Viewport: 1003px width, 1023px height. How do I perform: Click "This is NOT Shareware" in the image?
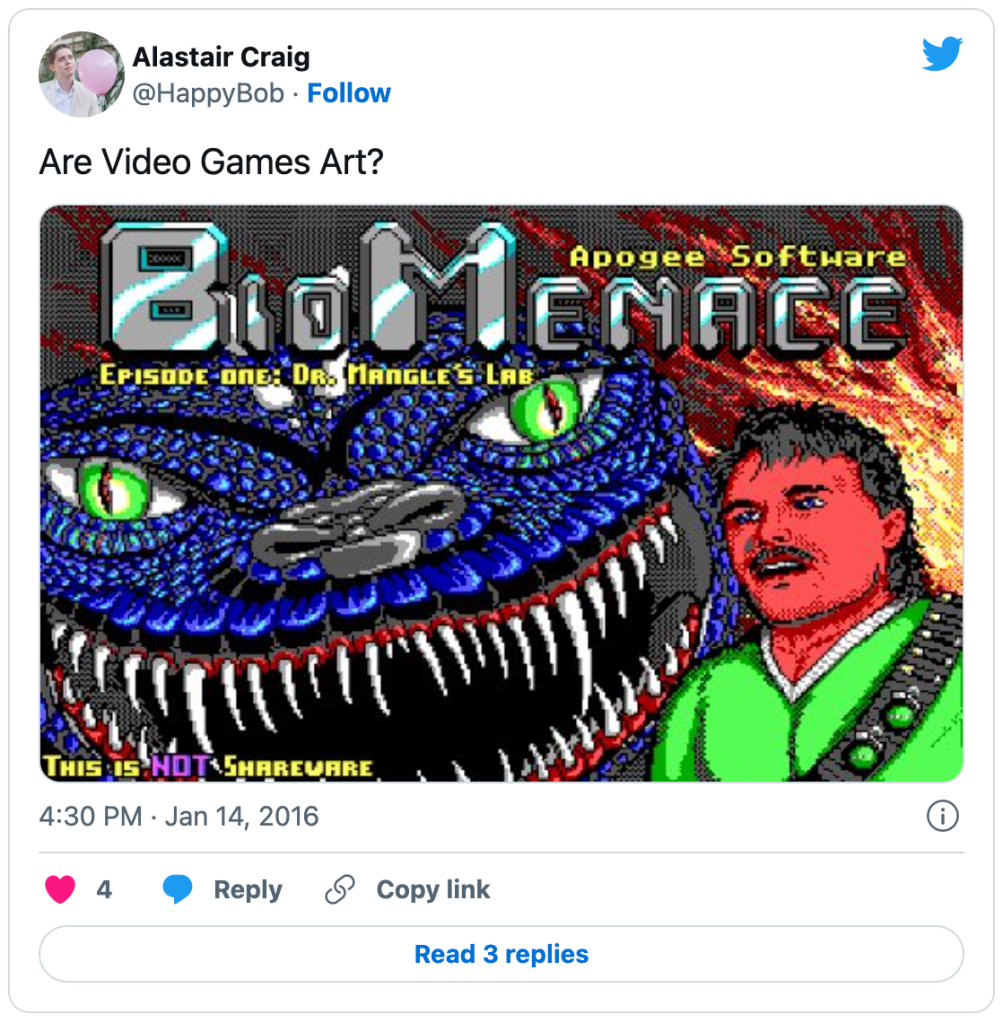pyautogui.click(x=208, y=766)
